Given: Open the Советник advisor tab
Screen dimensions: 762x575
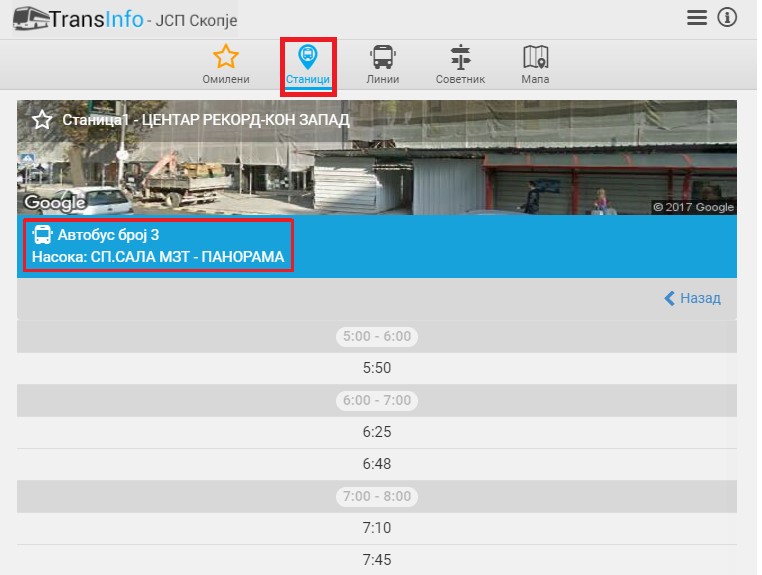Looking at the screenshot, I should pyautogui.click(x=460, y=64).
